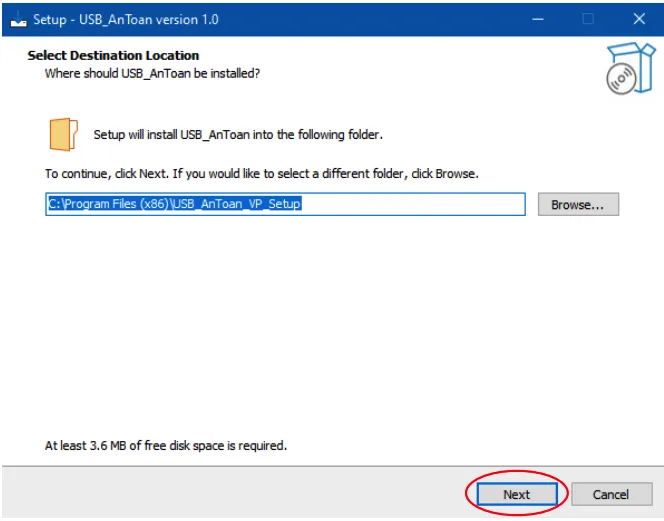The width and height of the screenshot is (664, 521).
Task: Proceed by clicking the Next button
Action: click(x=516, y=494)
